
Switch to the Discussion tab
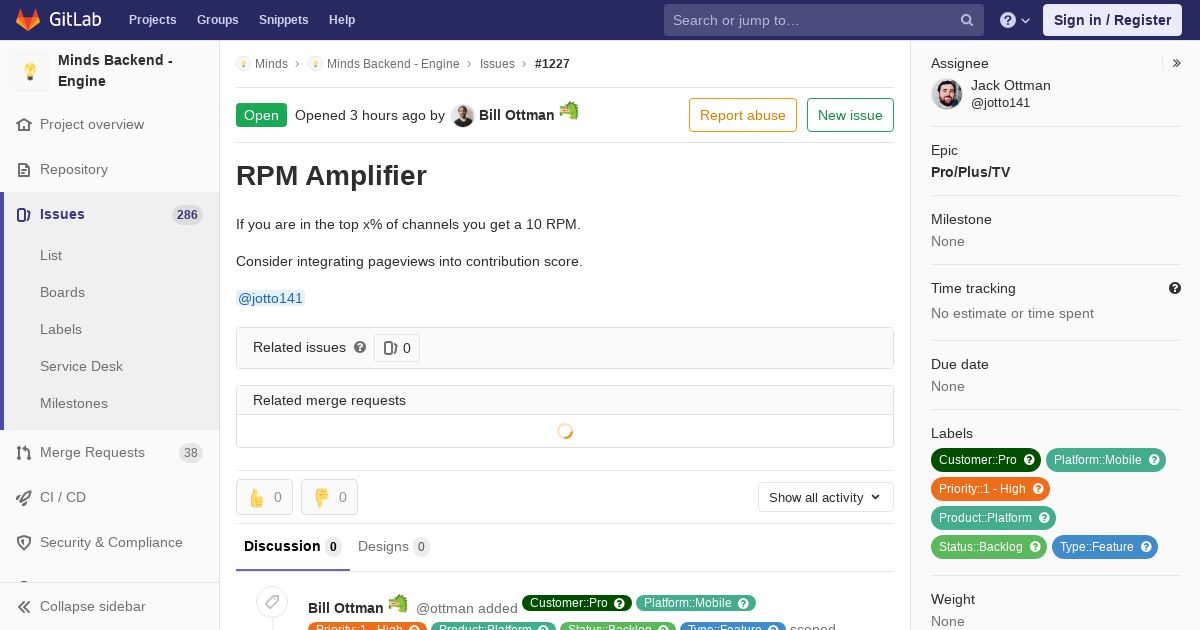click(x=293, y=546)
